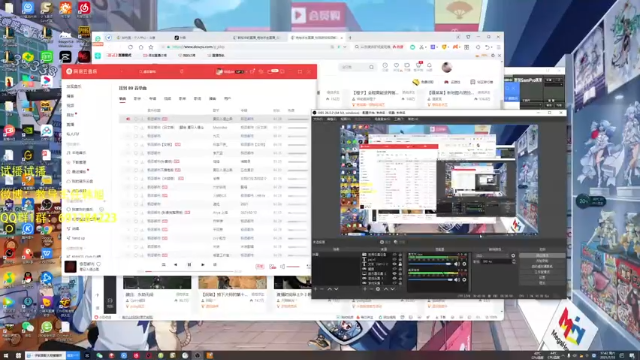This screenshot has height=360, width=640.
Task: Move OBS source down with the arrow
Action: click(393, 289)
